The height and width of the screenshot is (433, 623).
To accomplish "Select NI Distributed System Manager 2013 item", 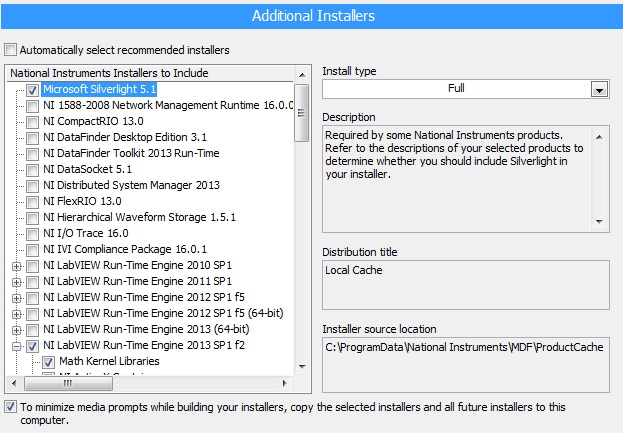I will 131,185.
